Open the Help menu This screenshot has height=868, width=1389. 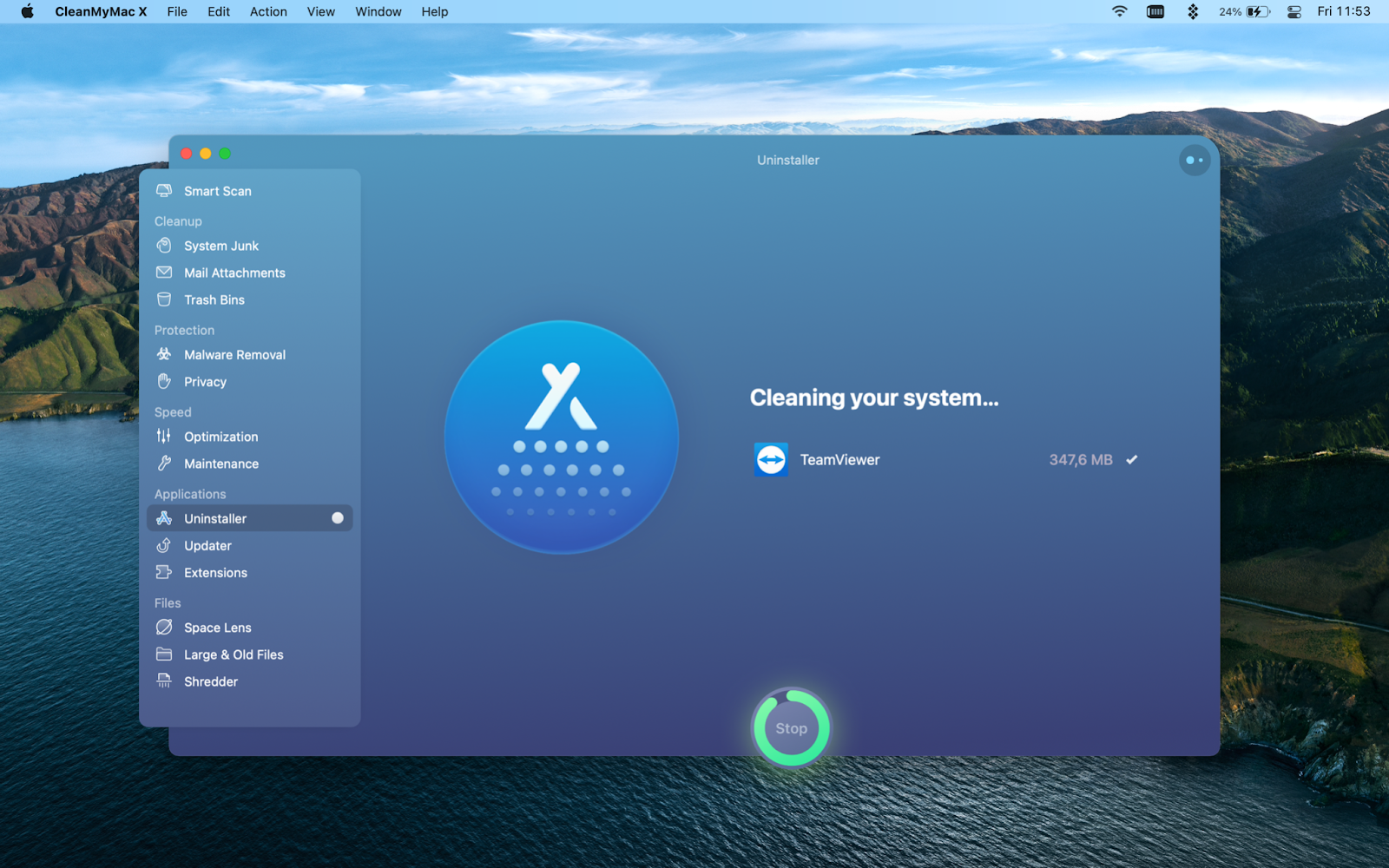click(435, 11)
